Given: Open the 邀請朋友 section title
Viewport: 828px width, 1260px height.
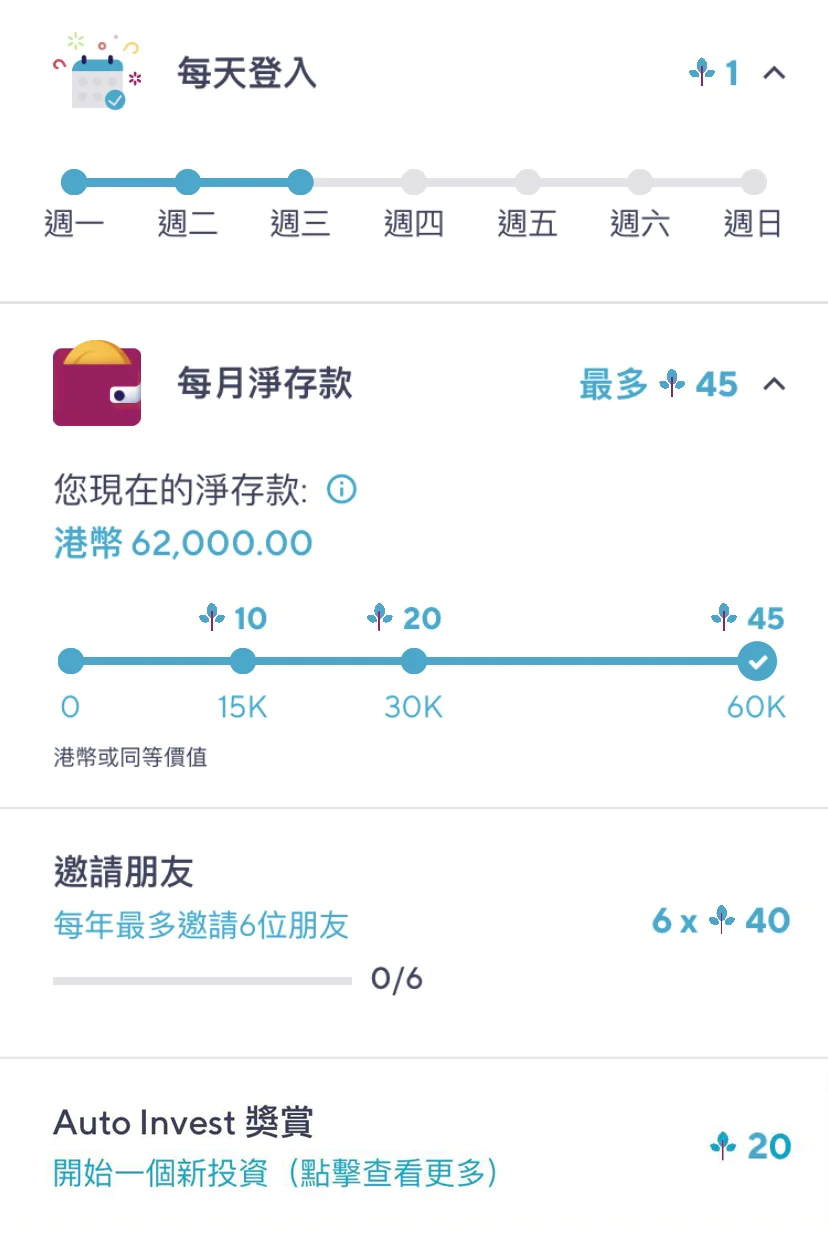Looking at the screenshot, I should (x=123, y=873).
